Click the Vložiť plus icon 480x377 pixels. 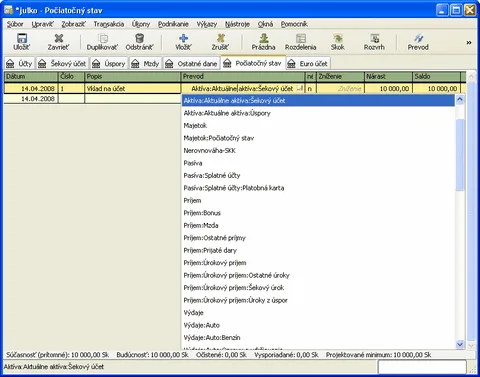pyautogui.click(x=183, y=38)
